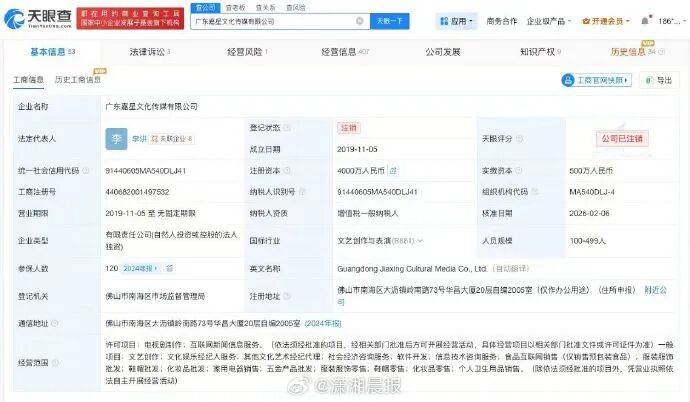The width and height of the screenshot is (690, 402).
Task: Switch to the 法律诉讼 tab
Action: (x=150, y=52)
